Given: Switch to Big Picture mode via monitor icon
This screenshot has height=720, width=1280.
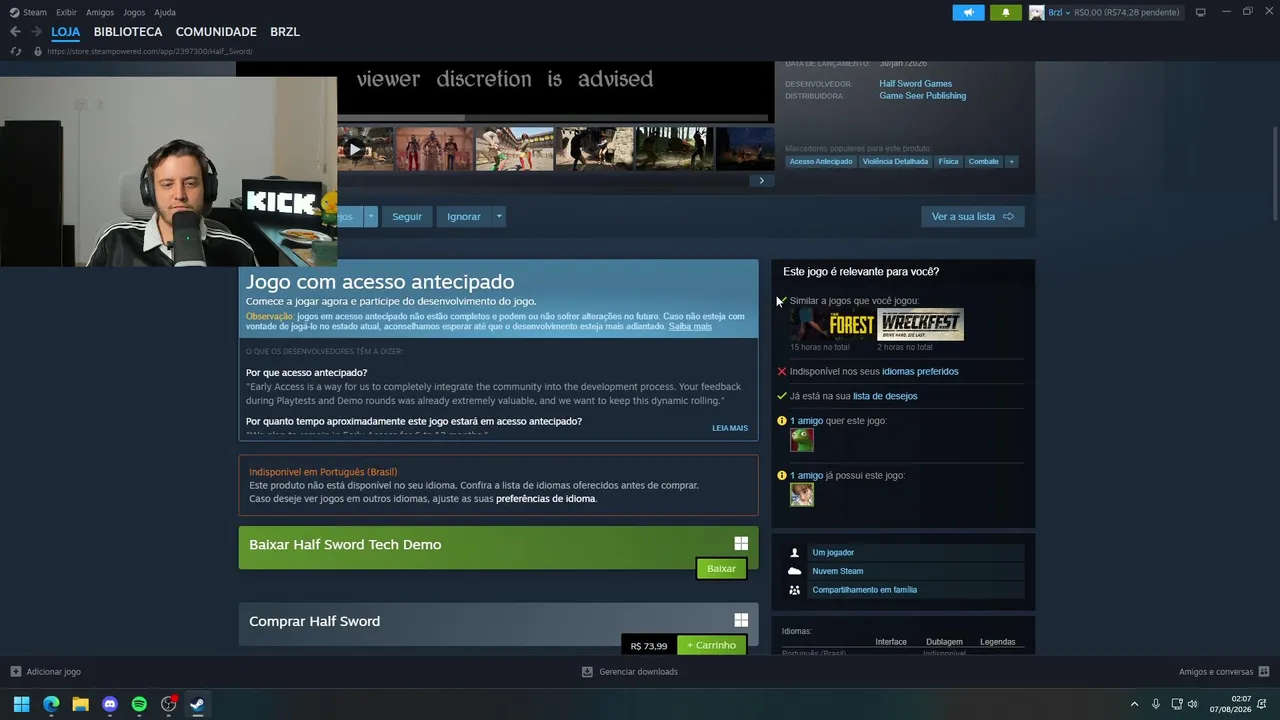Looking at the screenshot, I should click(x=1201, y=12).
